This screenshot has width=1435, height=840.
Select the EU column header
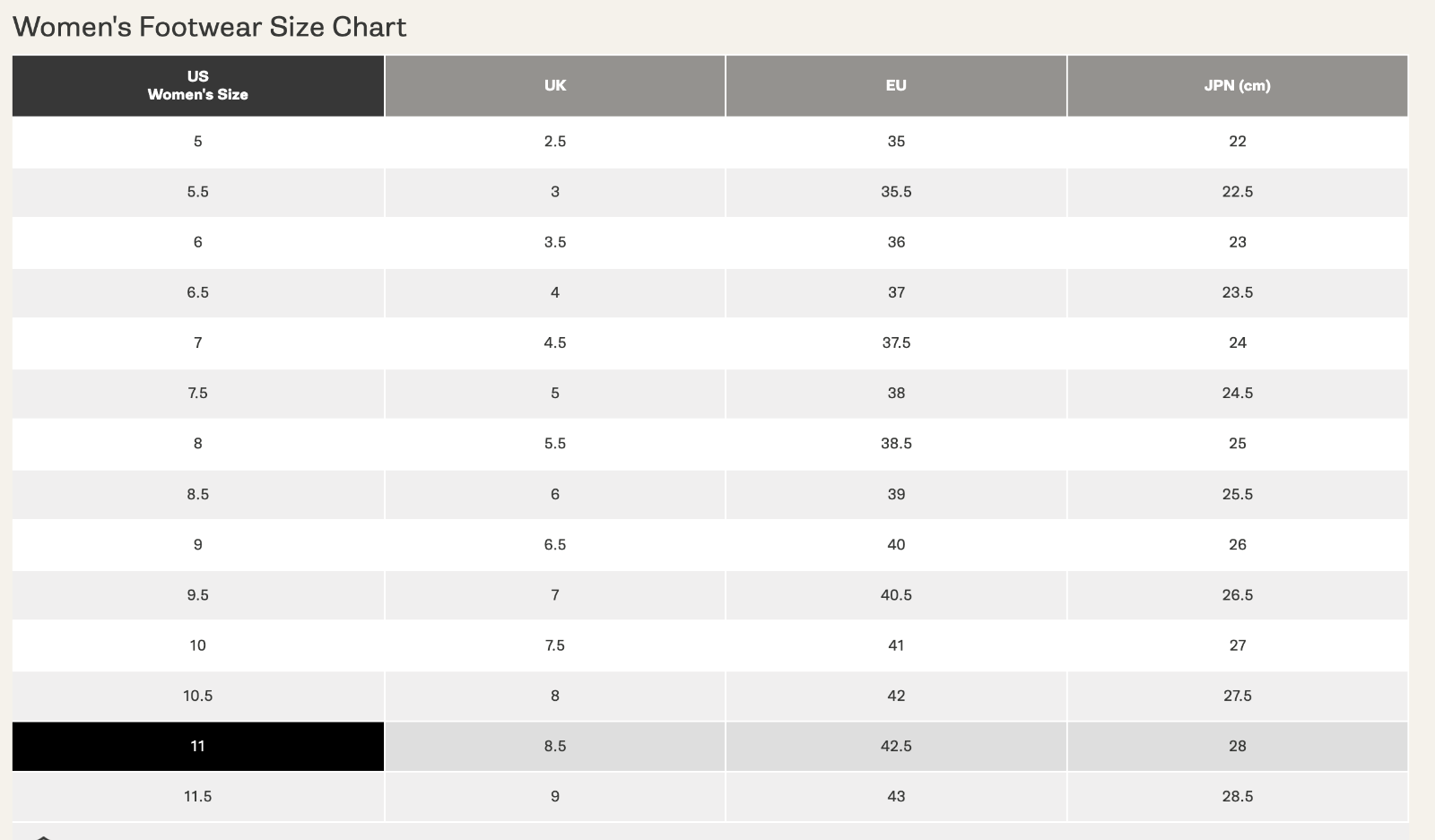click(x=896, y=85)
